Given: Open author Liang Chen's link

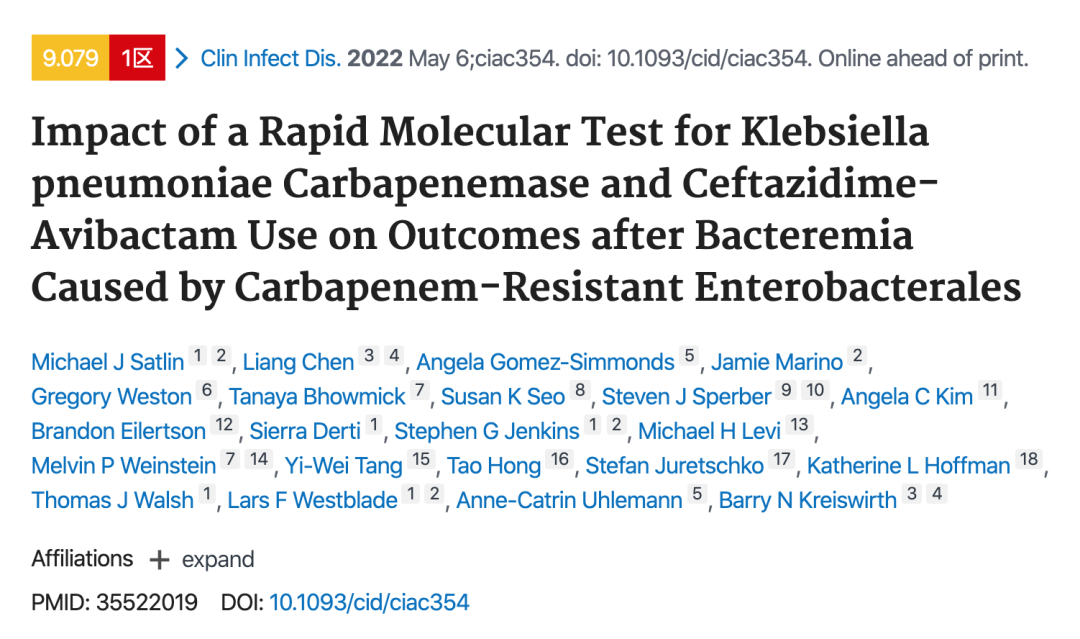Looking at the screenshot, I should click(298, 362).
